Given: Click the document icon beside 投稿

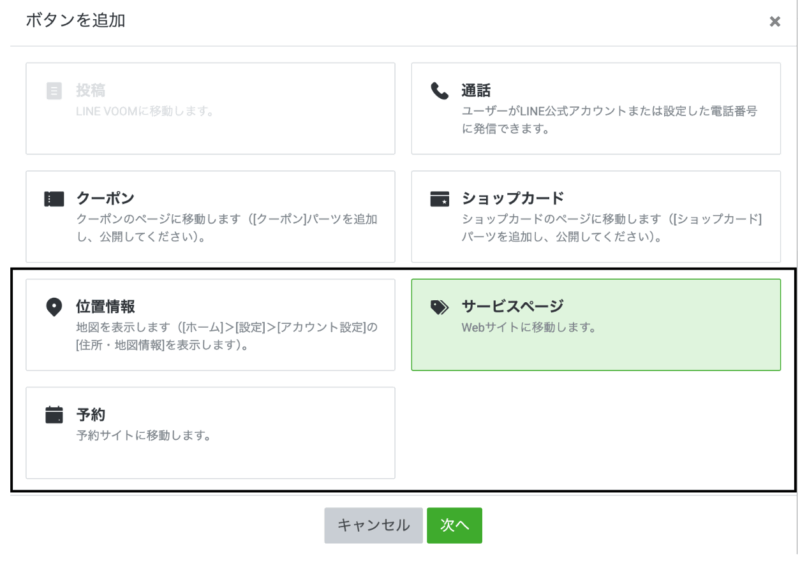Looking at the screenshot, I should (x=54, y=91).
